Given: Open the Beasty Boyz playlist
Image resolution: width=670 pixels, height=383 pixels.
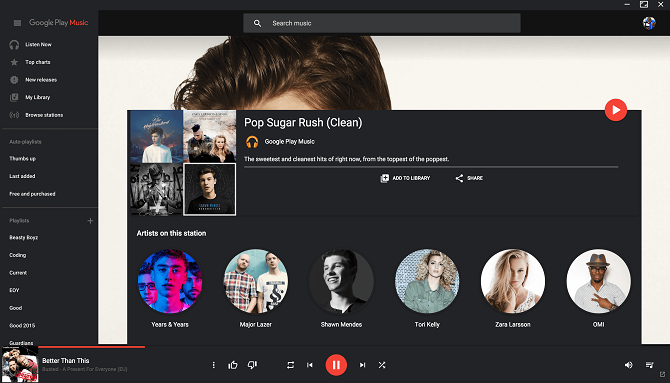Looking at the screenshot, I should pyautogui.click(x=24, y=238).
